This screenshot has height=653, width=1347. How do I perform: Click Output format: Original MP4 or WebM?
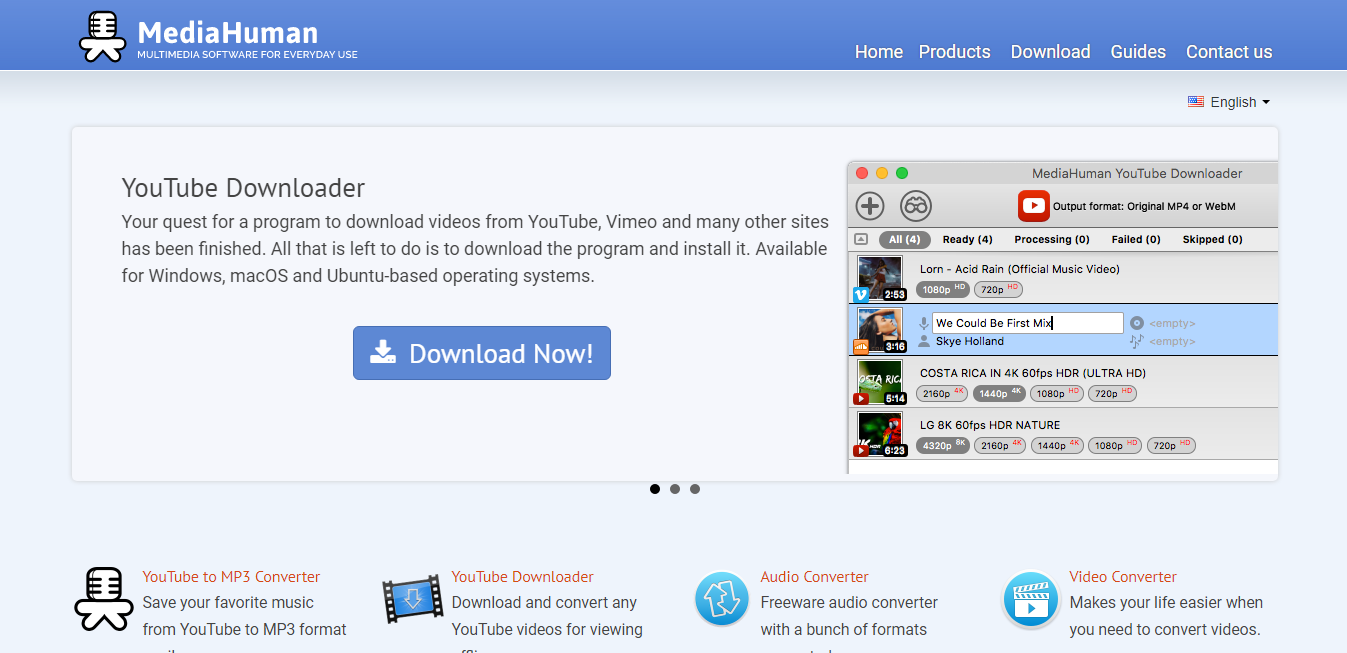coord(1144,207)
